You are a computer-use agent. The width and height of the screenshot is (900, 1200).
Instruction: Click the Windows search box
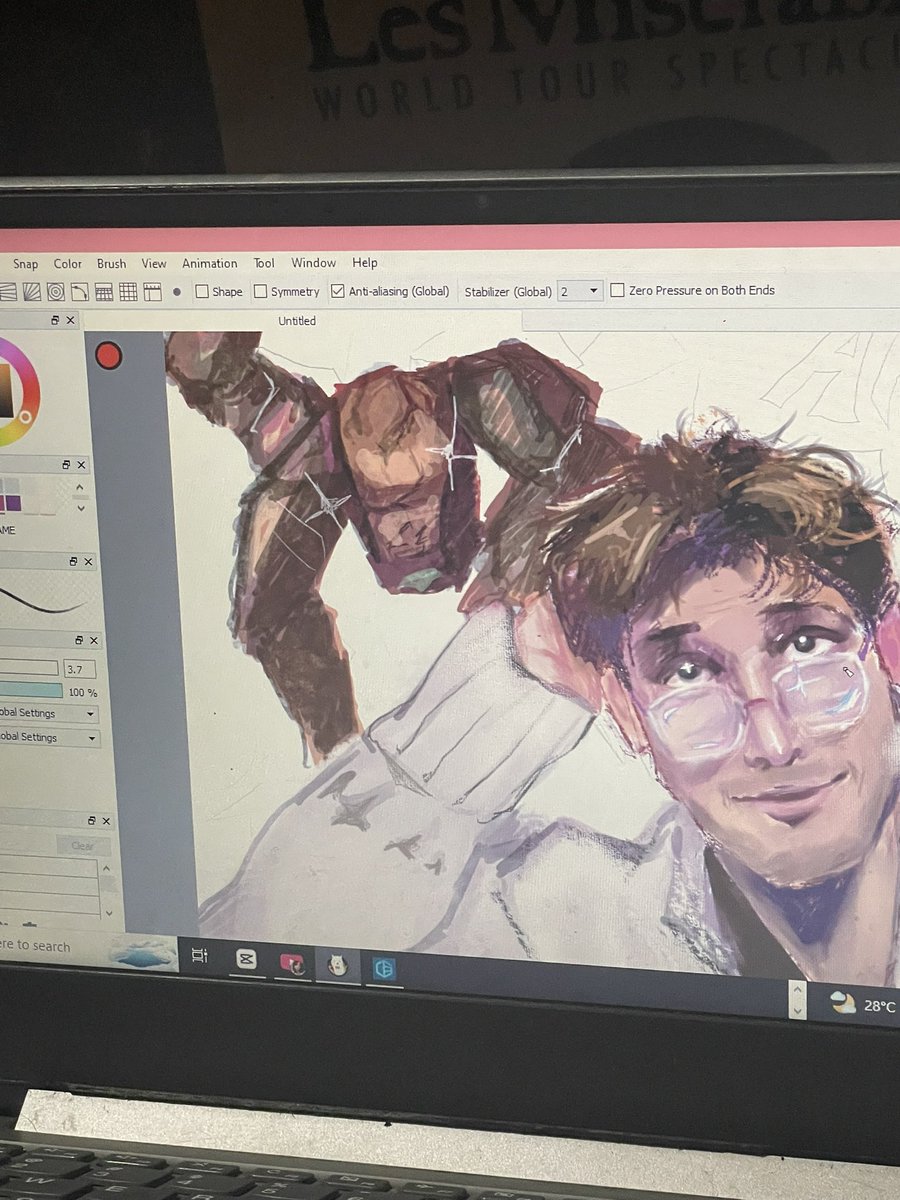(x=52, y=946)
